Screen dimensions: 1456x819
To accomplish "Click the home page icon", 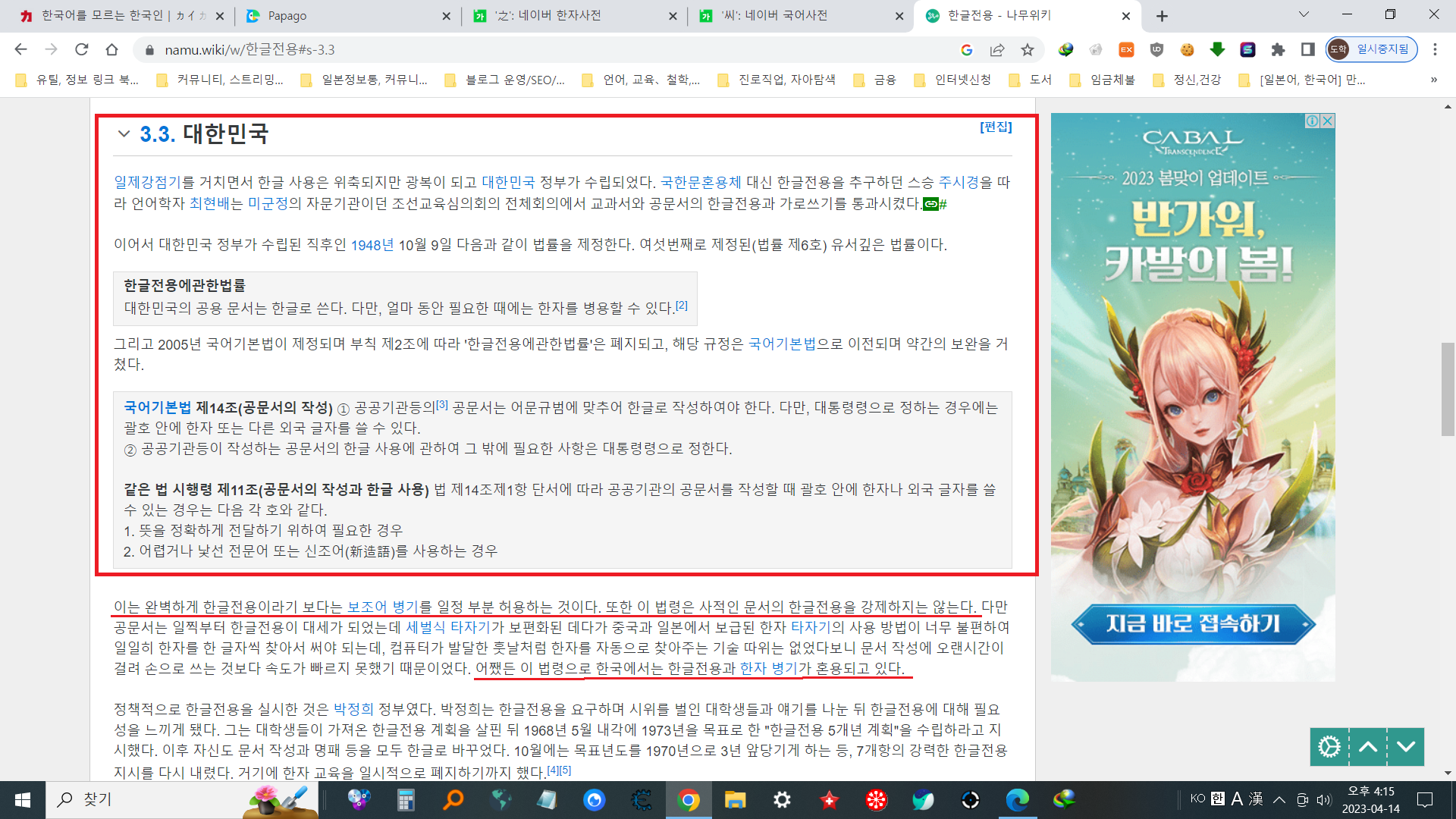I will tap(111, 49).
